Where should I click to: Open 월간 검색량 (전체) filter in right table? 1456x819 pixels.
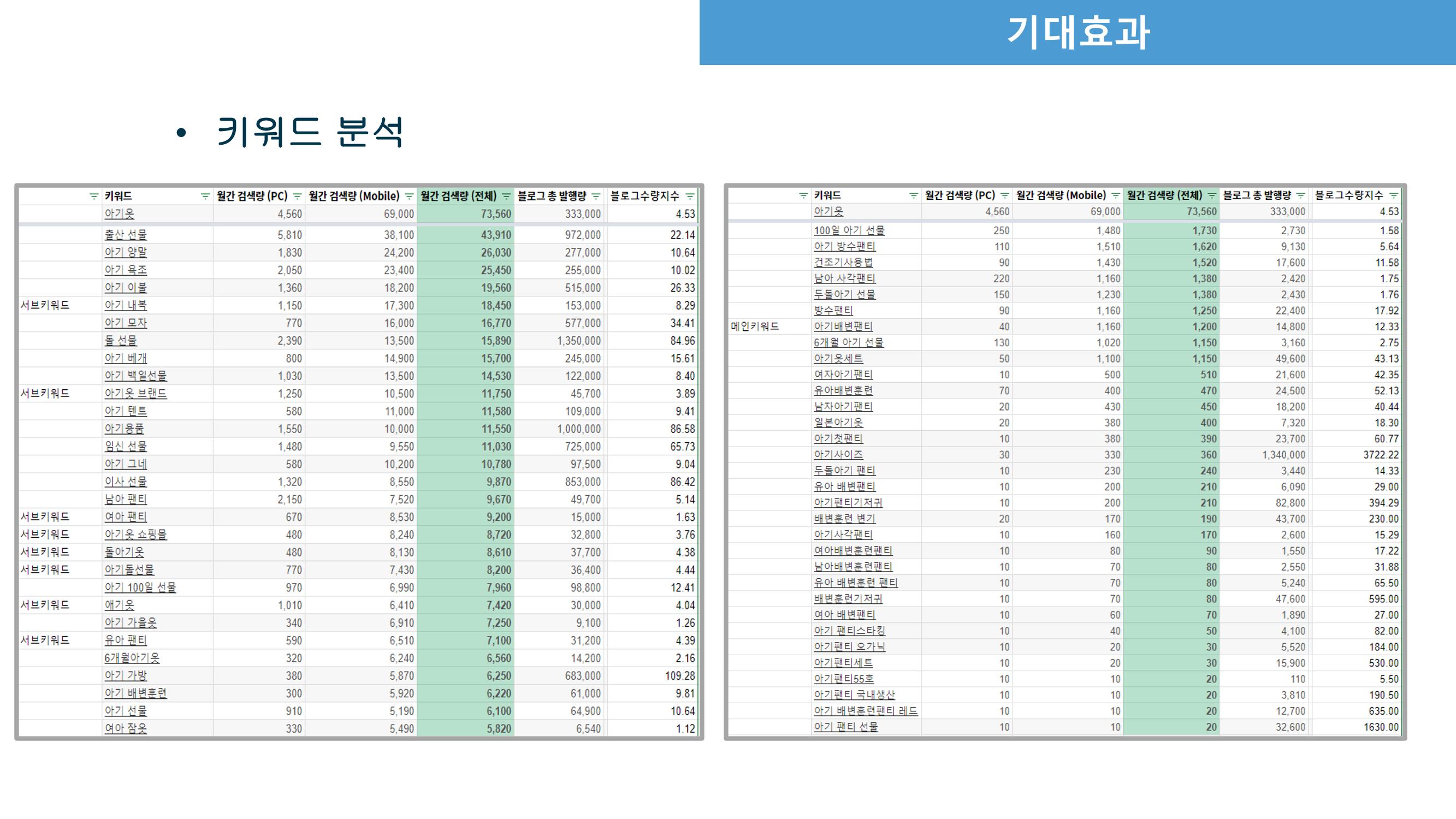(x=1211, y=195)
